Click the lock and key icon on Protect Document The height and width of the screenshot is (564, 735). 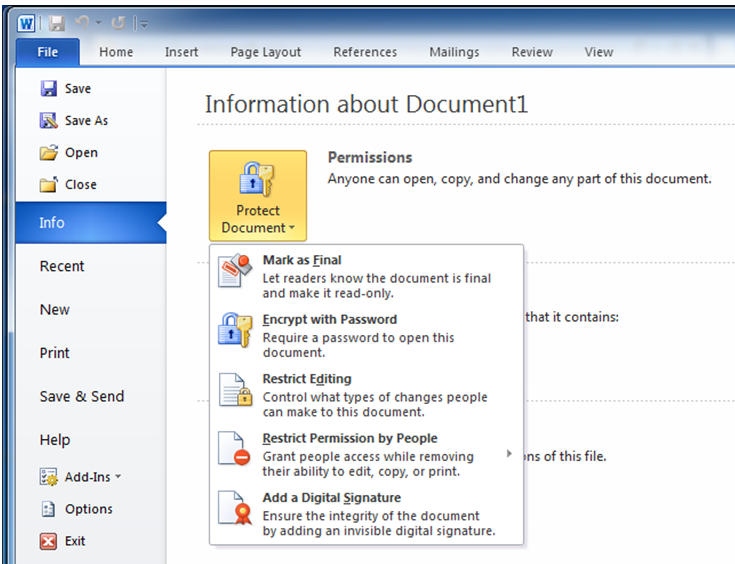click(256, 179)
